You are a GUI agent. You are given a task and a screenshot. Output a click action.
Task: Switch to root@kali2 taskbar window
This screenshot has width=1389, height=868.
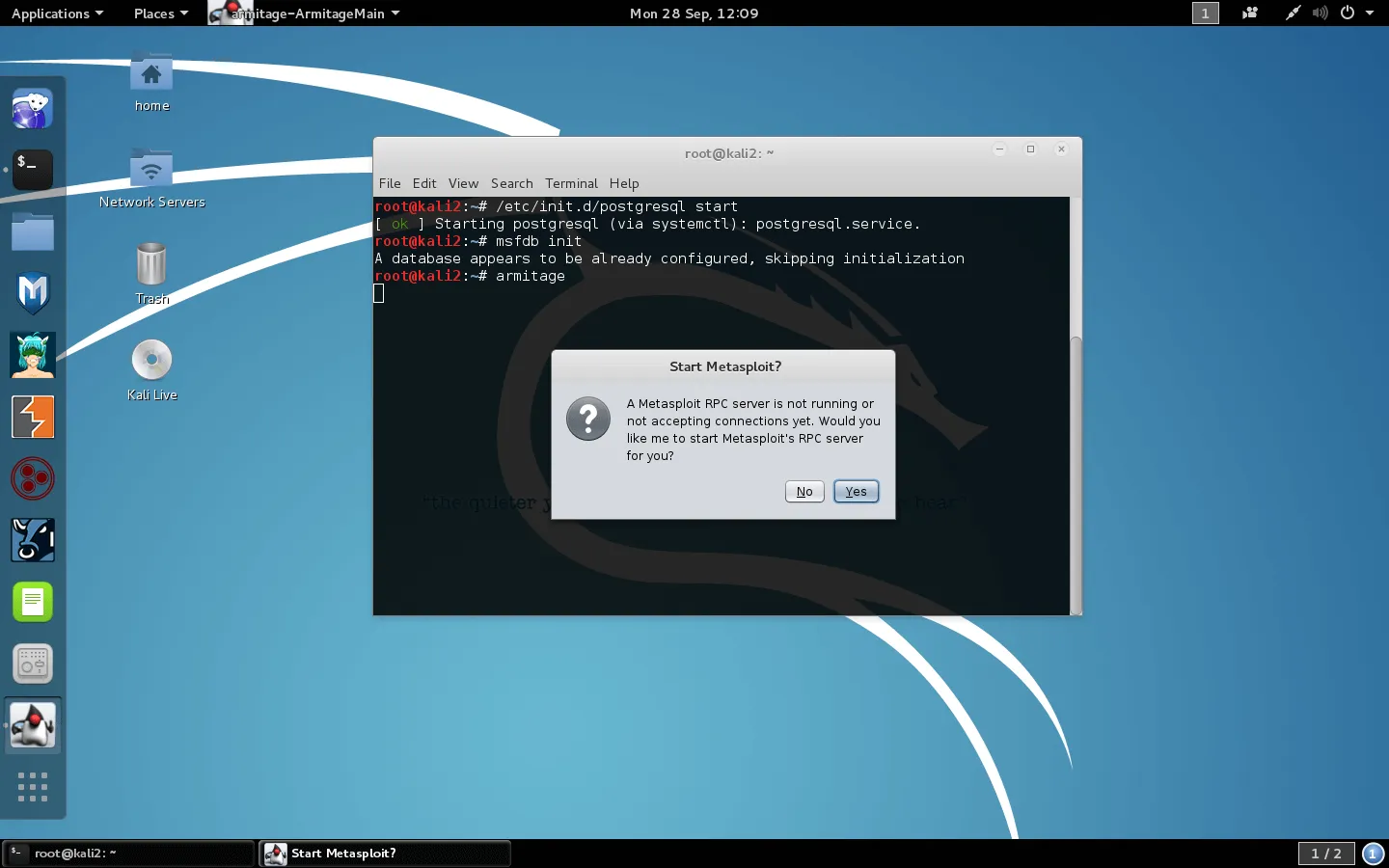coord(129,854)
